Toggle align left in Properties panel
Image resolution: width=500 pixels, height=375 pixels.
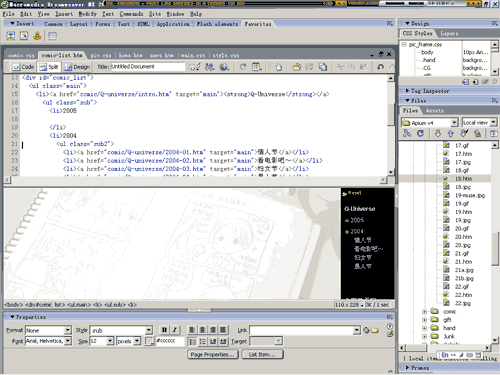[x=192, y=330]
